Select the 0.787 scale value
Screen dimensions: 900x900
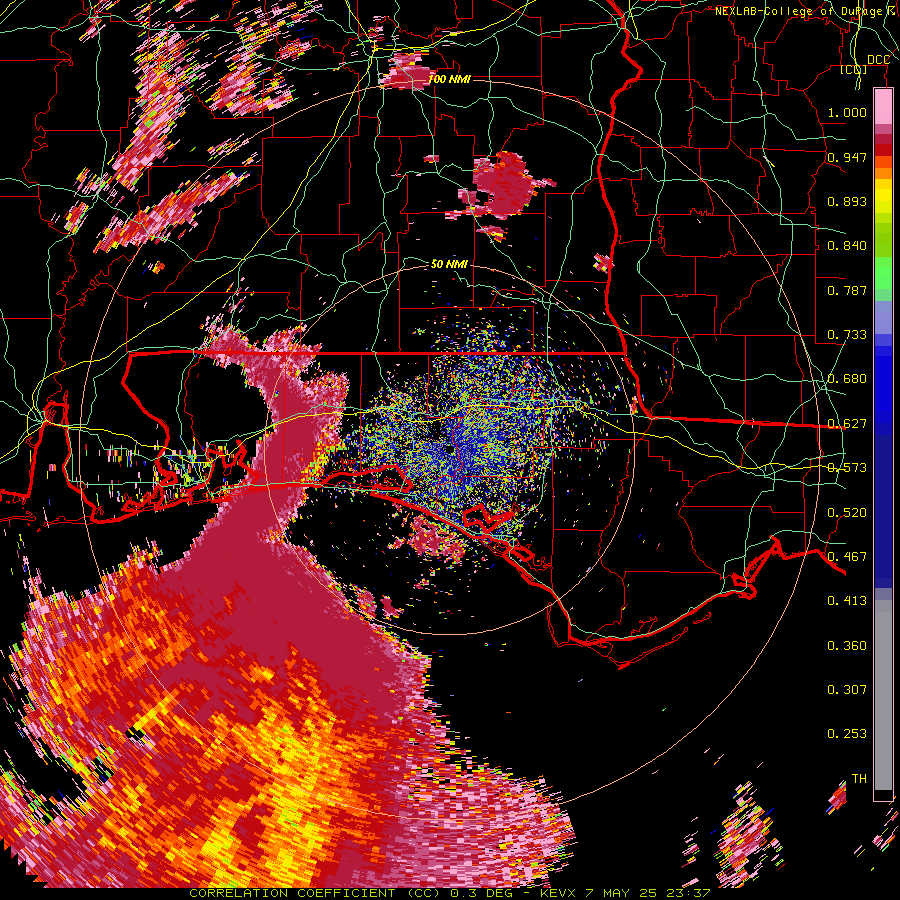coord(847,290)
